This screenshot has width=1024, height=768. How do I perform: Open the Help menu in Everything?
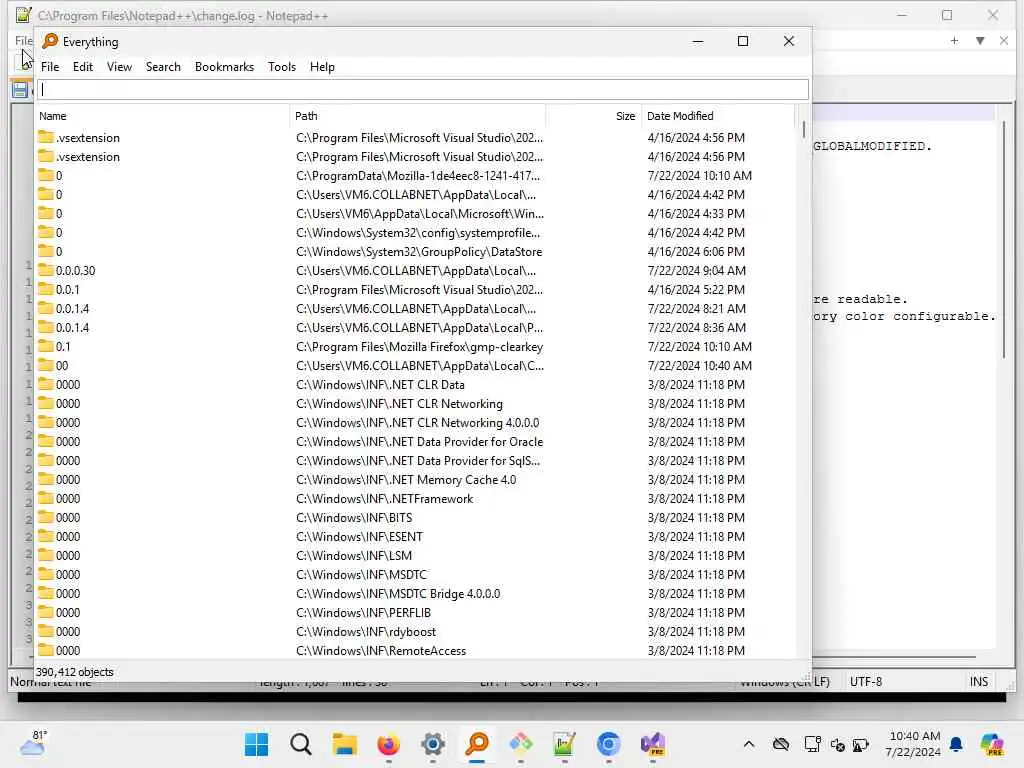click(x=322, y=67)
